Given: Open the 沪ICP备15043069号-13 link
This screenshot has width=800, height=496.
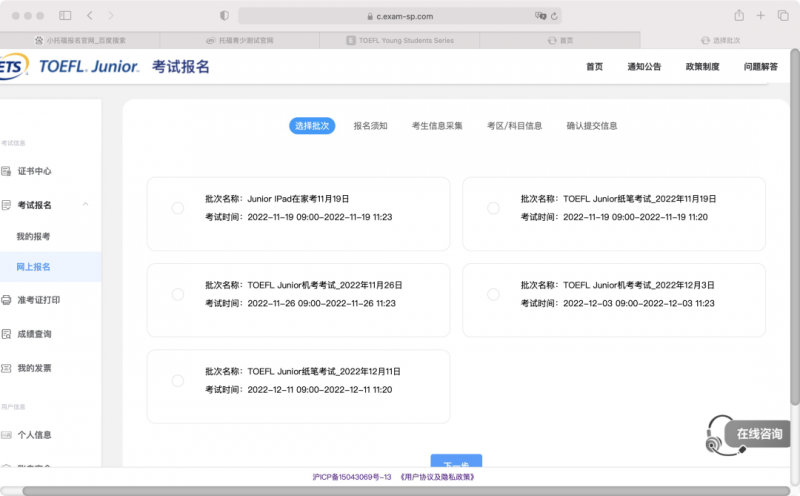Looking at the screenshot, I should point(352,477).
